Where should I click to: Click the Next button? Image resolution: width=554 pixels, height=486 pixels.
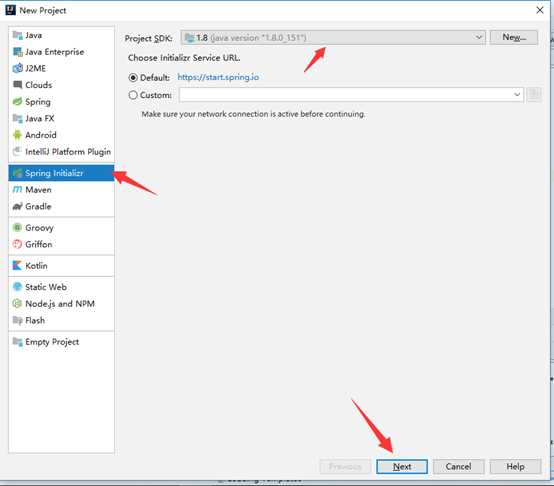pos(402,466)
